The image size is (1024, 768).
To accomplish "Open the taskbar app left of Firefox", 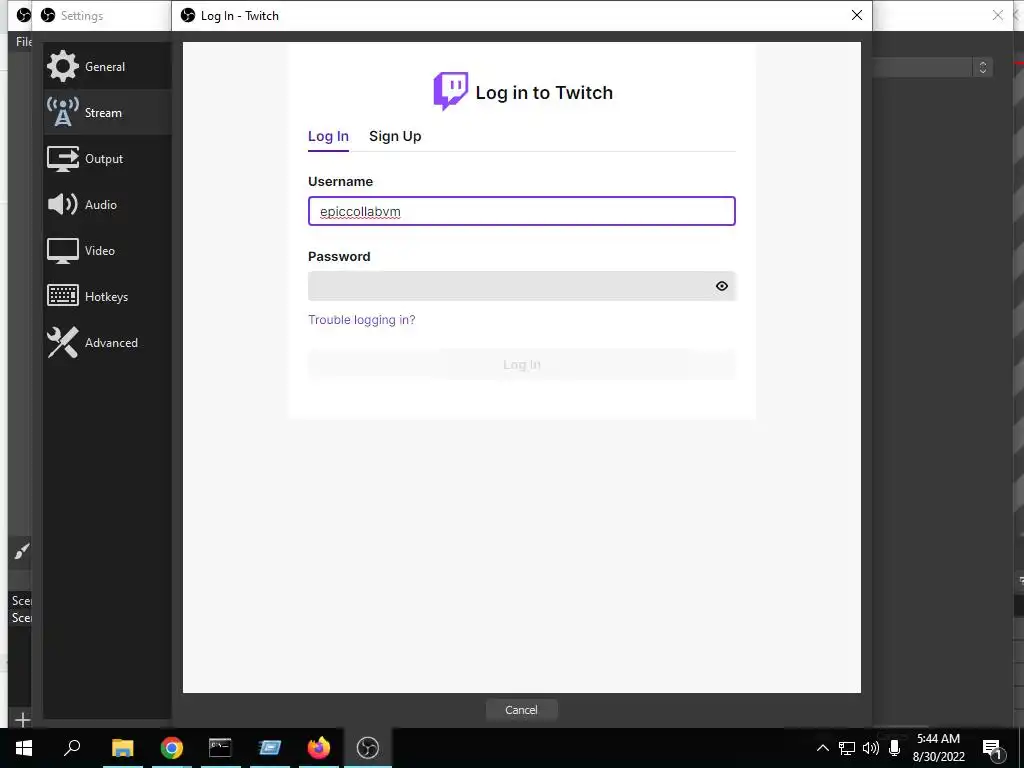I will 270,748.
